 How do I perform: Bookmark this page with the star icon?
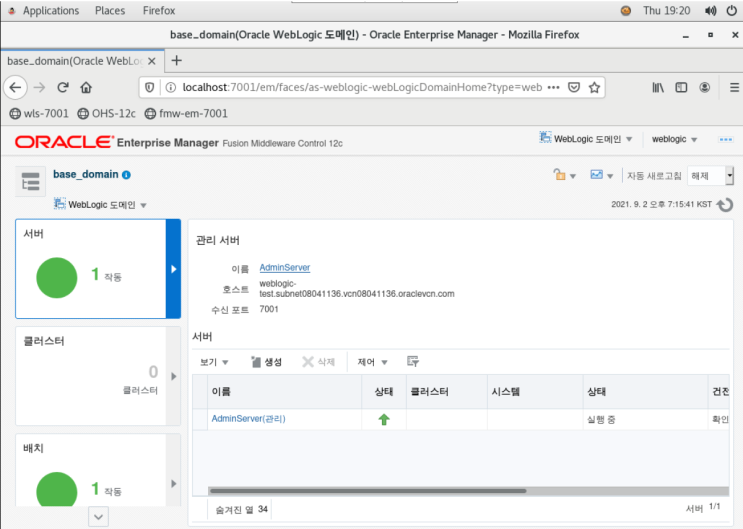point(594,87)
